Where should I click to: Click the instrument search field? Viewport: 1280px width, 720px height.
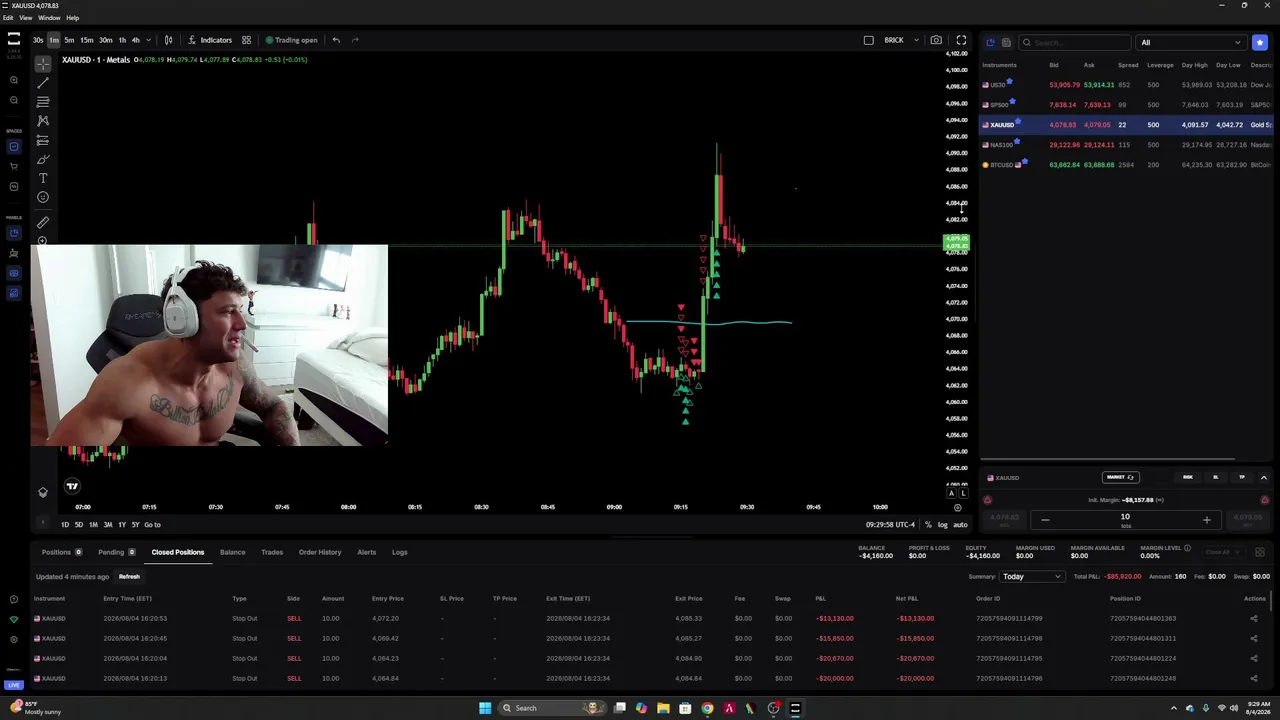coord(1075,42)
